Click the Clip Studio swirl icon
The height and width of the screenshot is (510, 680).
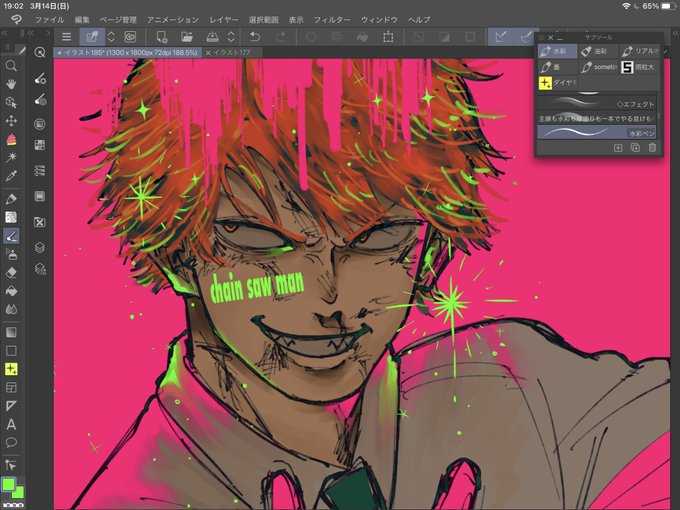click(130, 37)
